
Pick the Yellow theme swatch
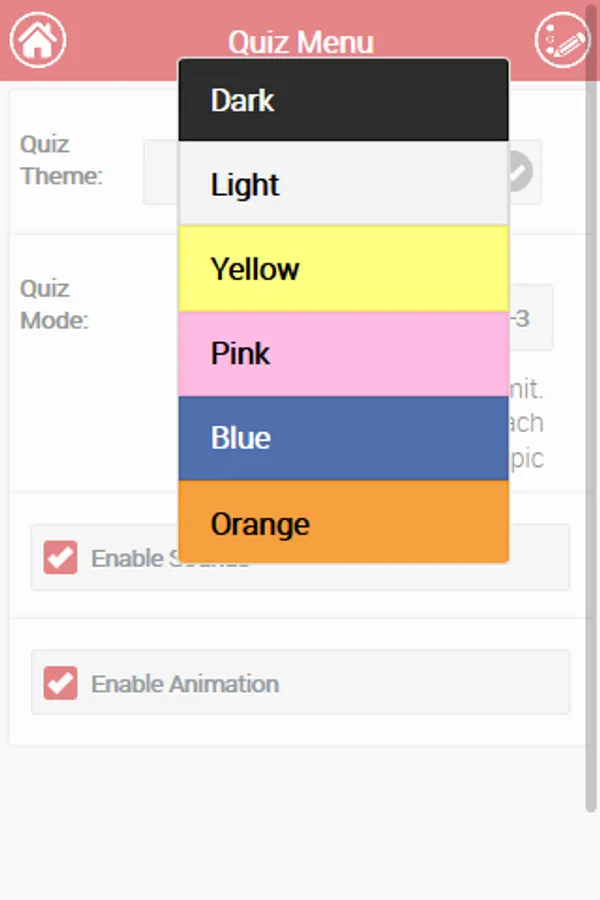pos(343,269)
